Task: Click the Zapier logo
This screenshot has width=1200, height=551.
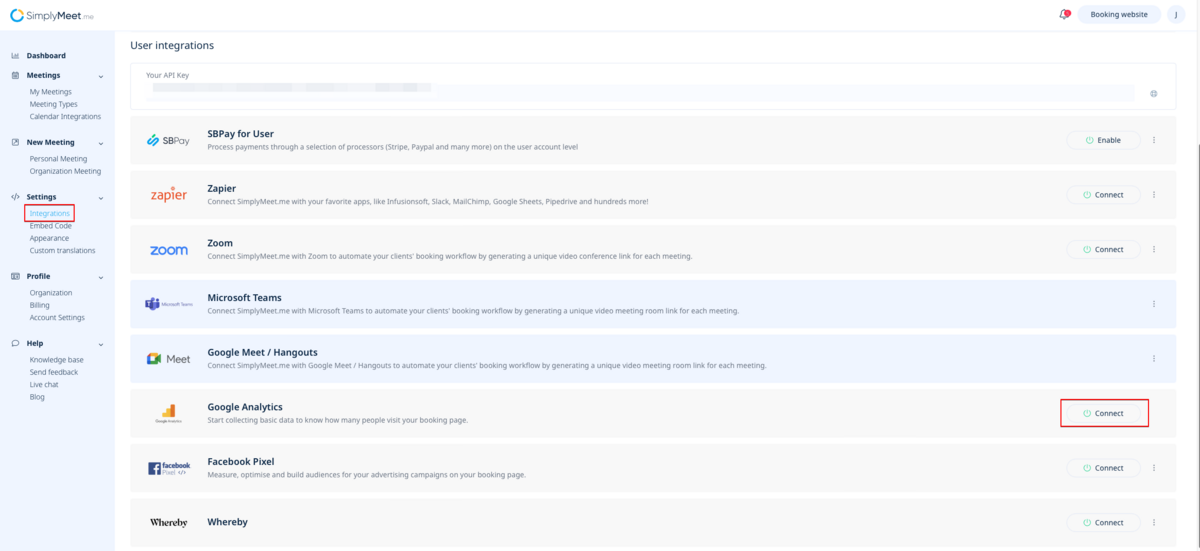Action: coord(168,195)
